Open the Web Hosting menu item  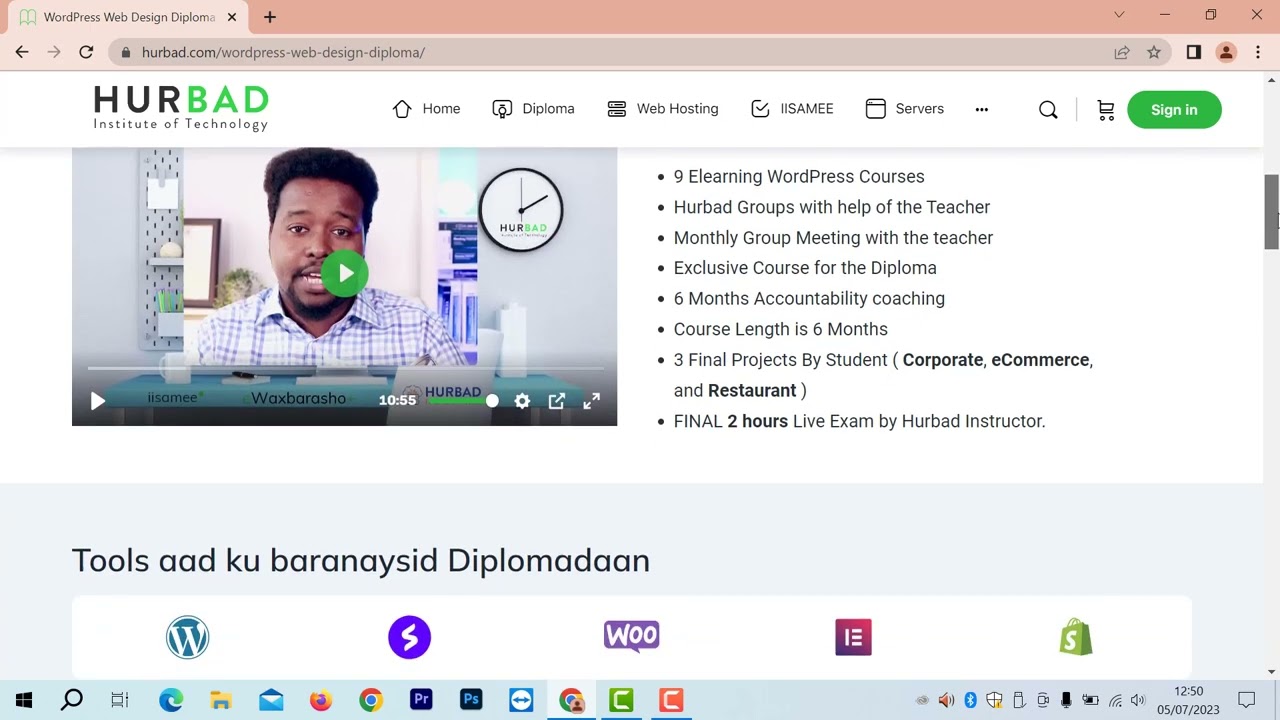point(663,109)
